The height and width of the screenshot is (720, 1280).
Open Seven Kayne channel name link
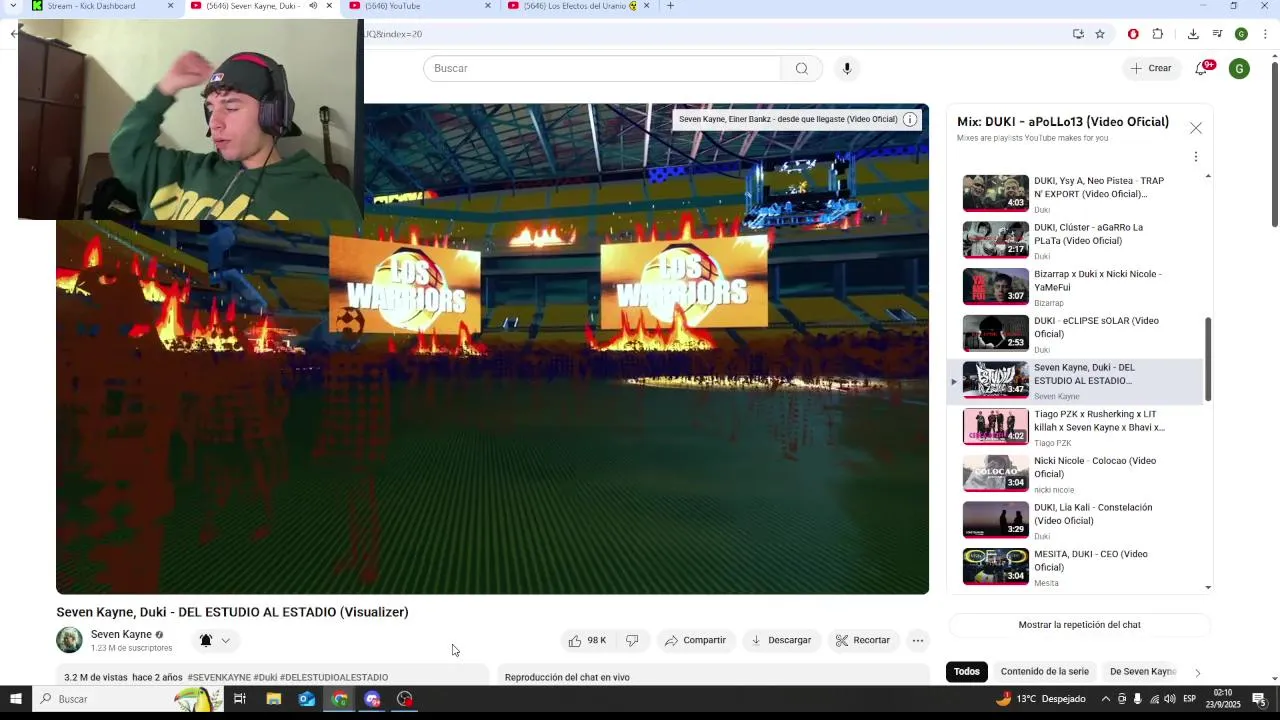[121, 634]
